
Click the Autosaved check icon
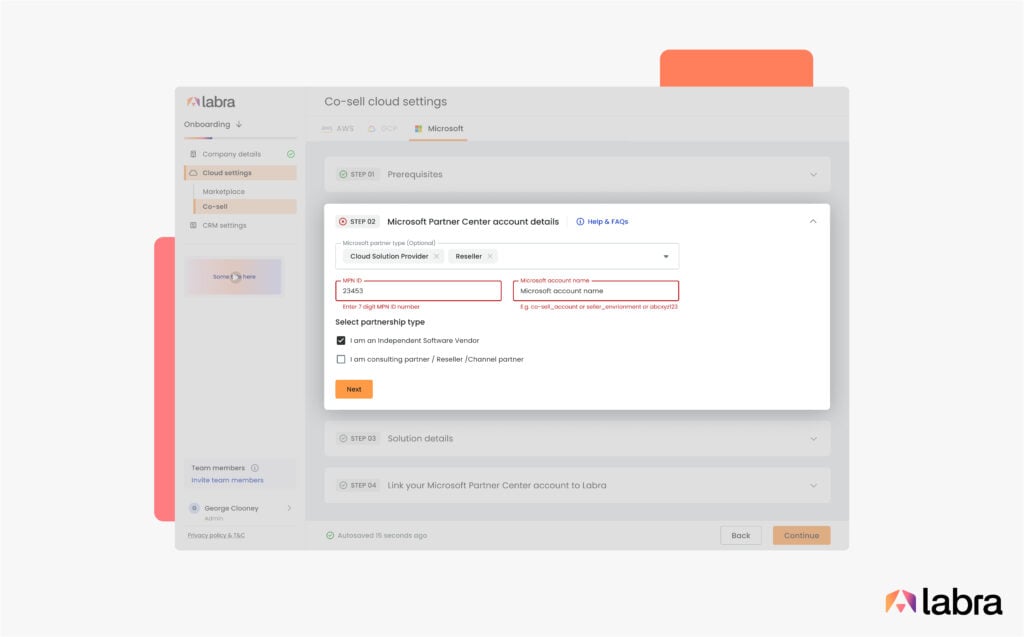330,535
